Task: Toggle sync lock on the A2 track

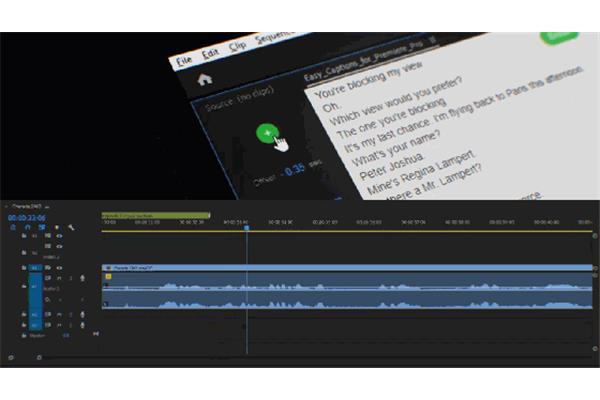Action: point(47,315)
